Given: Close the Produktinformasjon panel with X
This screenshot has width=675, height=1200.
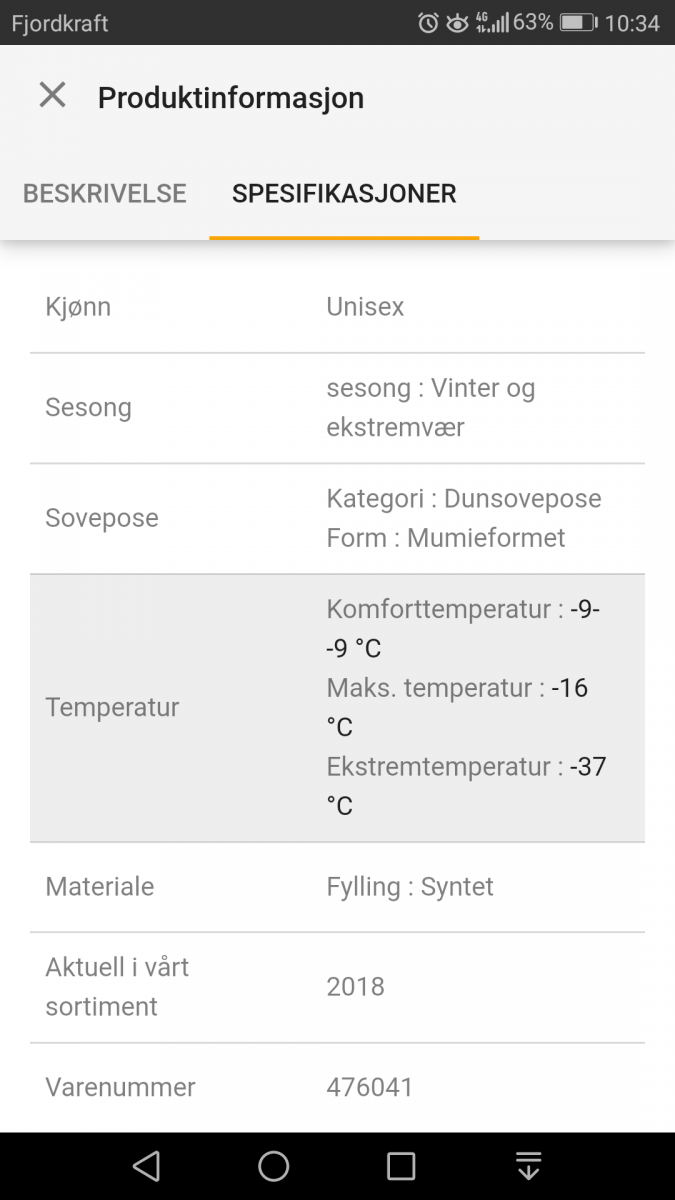Looking at the screenshot, I should coord(52,96).
